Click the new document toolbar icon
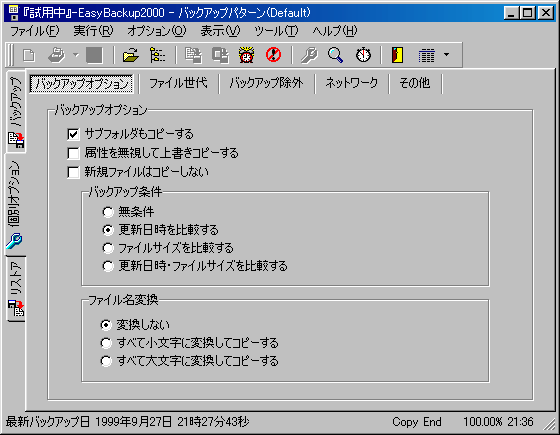The width and height of the screenshot is (560, 435). (29, 55)
